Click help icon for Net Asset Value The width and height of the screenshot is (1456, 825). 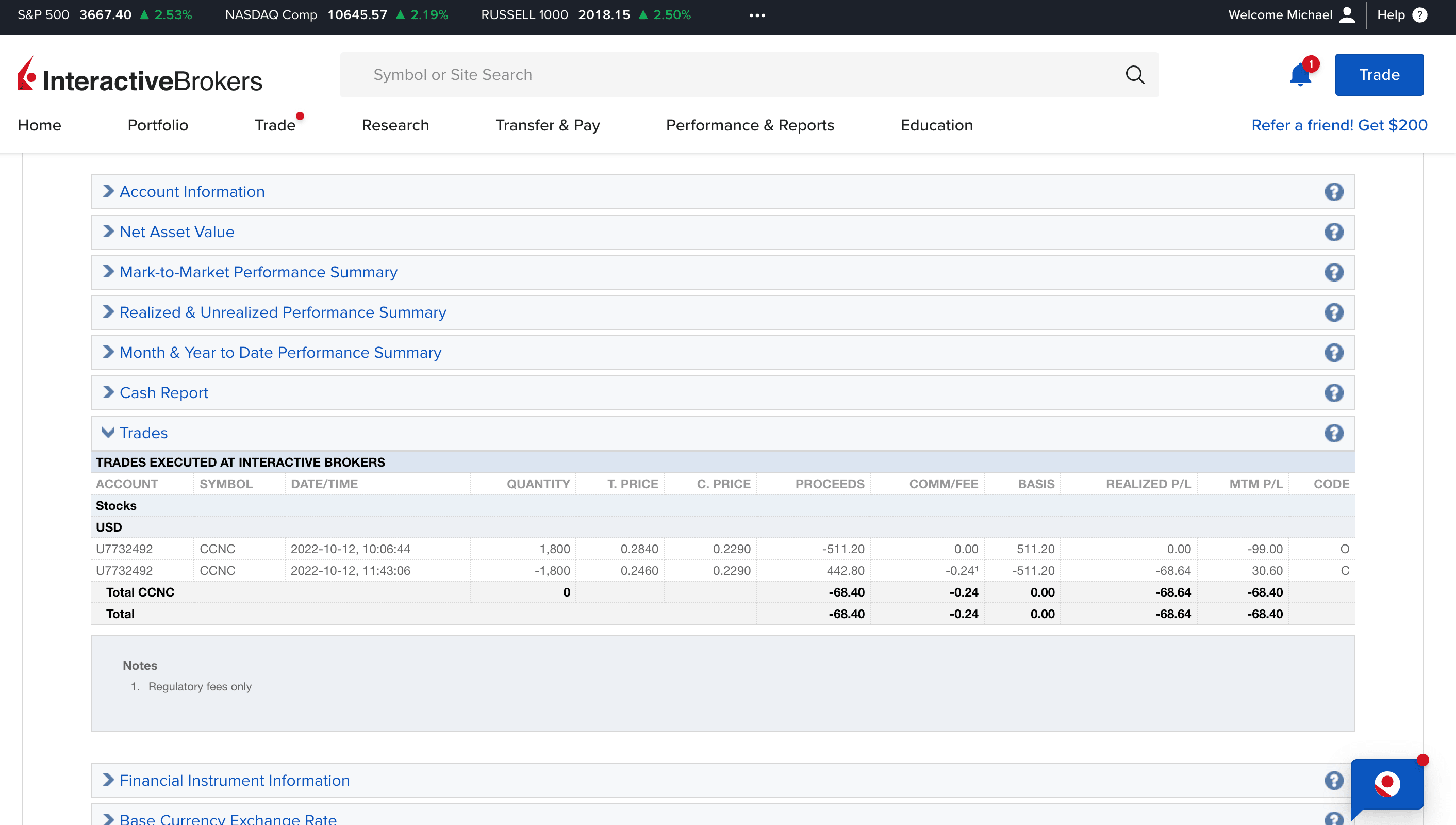click(1334, 232)
